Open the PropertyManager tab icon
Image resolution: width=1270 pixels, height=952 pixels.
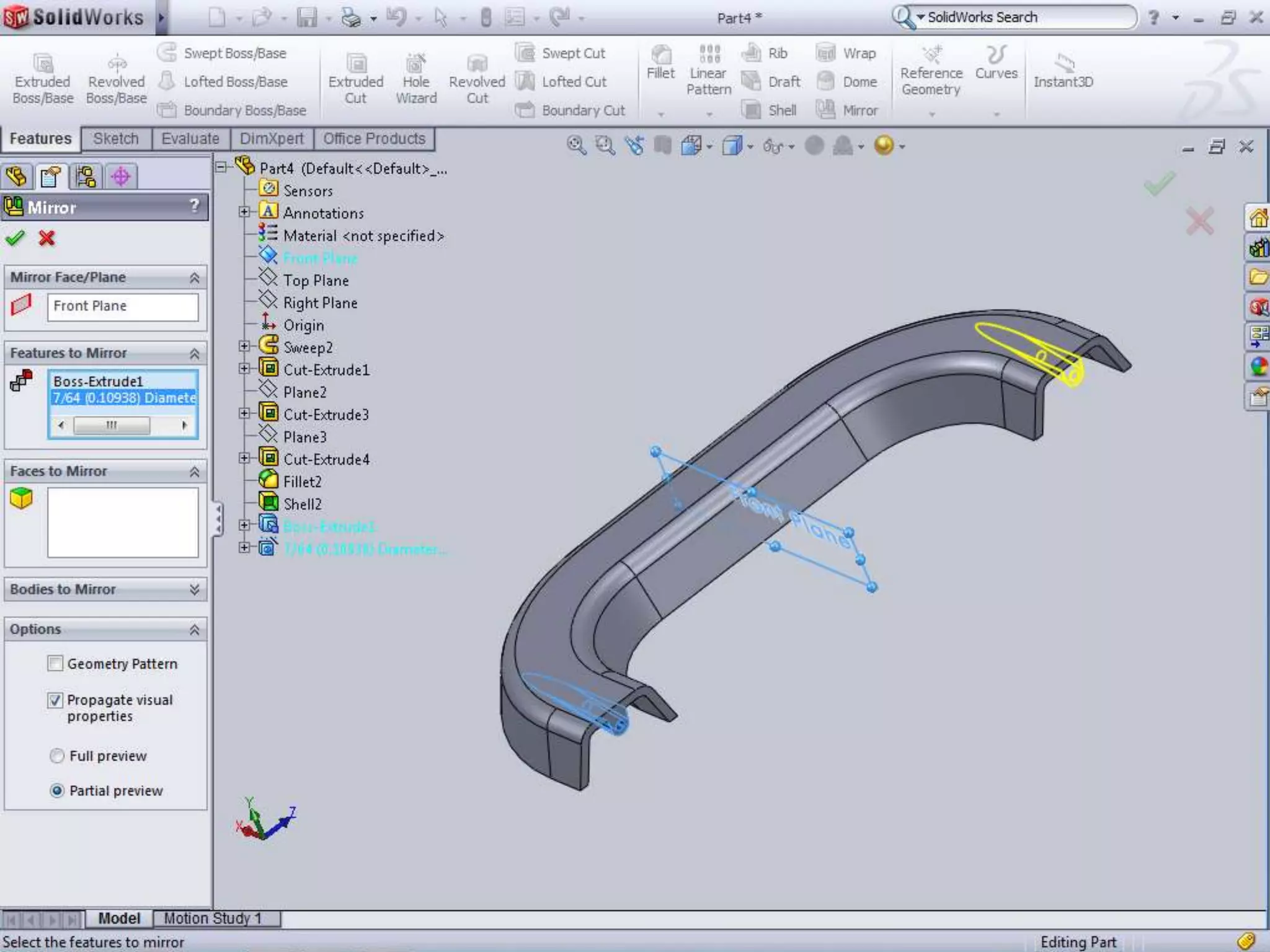pyautogui.click(x=51, y=177)
